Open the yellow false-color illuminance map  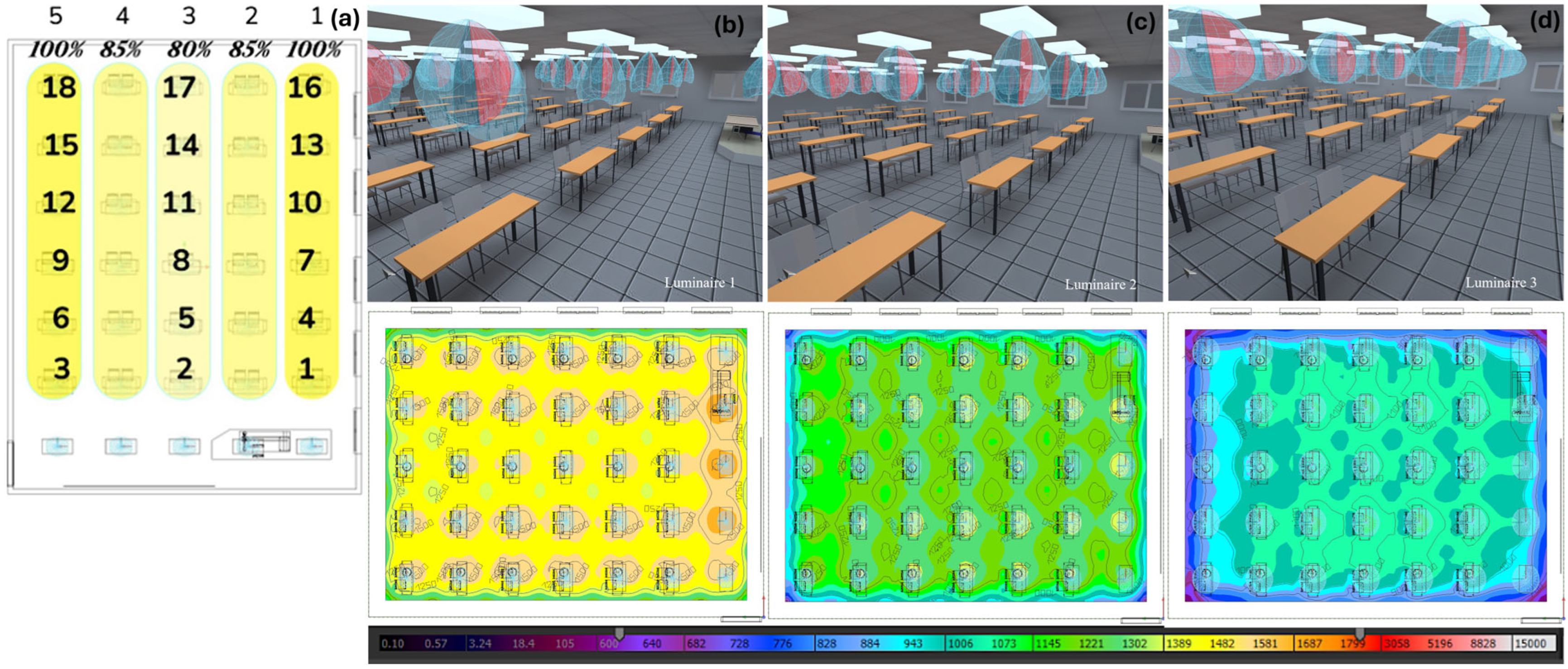pos(566,464)
